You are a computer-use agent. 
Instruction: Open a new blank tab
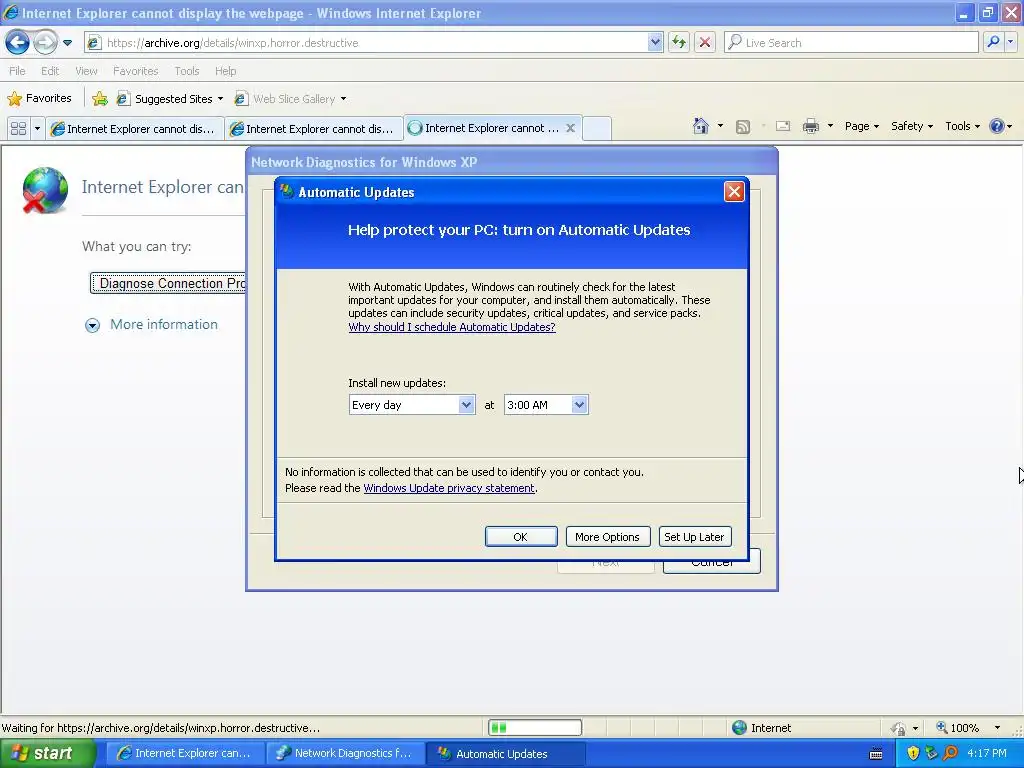596,129
